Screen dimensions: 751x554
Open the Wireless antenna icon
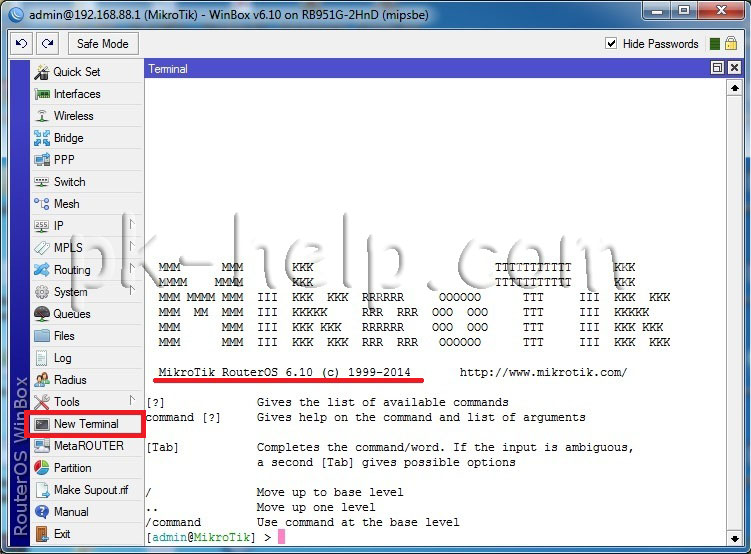(x=42, y=116)
